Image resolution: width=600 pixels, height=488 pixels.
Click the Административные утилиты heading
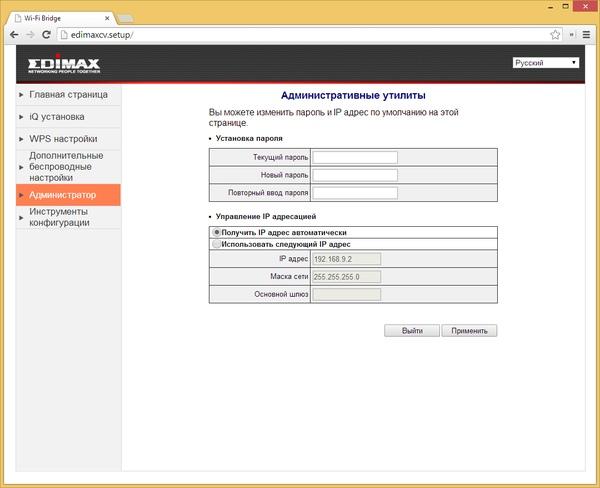[x=353, y=95]
